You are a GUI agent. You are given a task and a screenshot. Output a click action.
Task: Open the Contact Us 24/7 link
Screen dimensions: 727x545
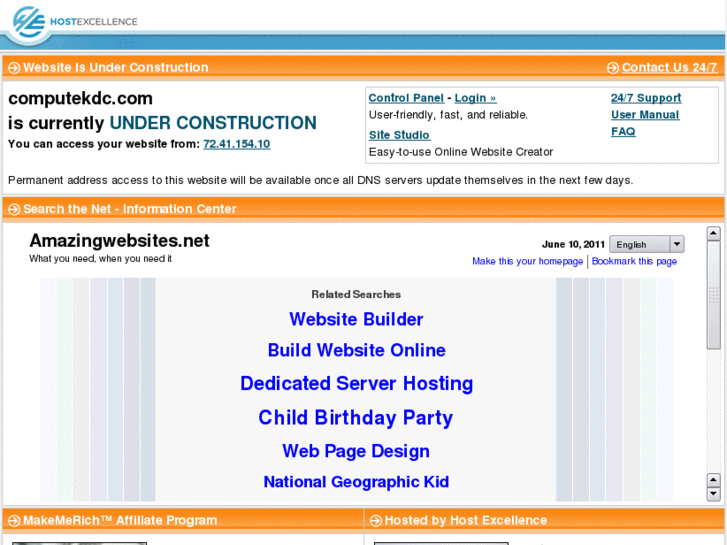[670, 67]
